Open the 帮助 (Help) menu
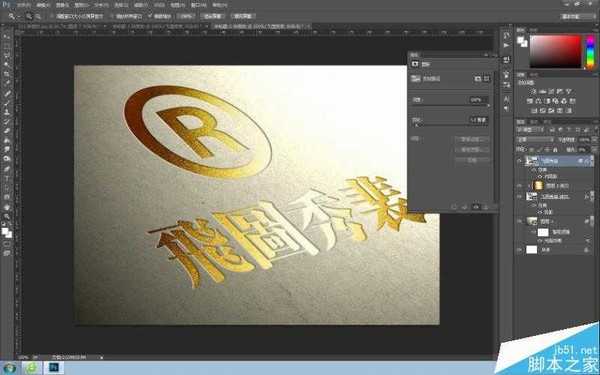Image resolution: width=600 pixels, height=375 pixels. point(220,5)
